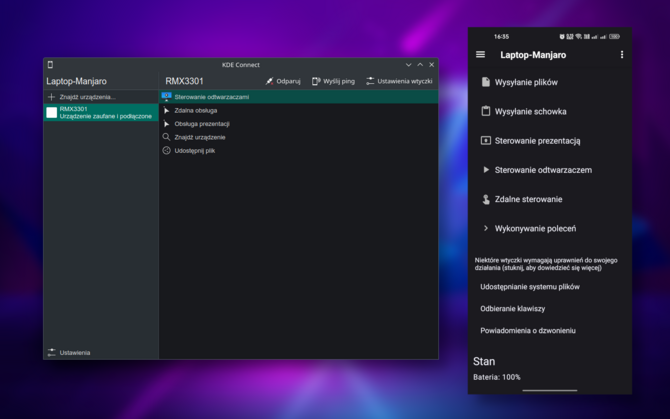Screen dimensions: 670x419
Task: Tap Wysyłanie schowka on phone
Action: point(550,111)
